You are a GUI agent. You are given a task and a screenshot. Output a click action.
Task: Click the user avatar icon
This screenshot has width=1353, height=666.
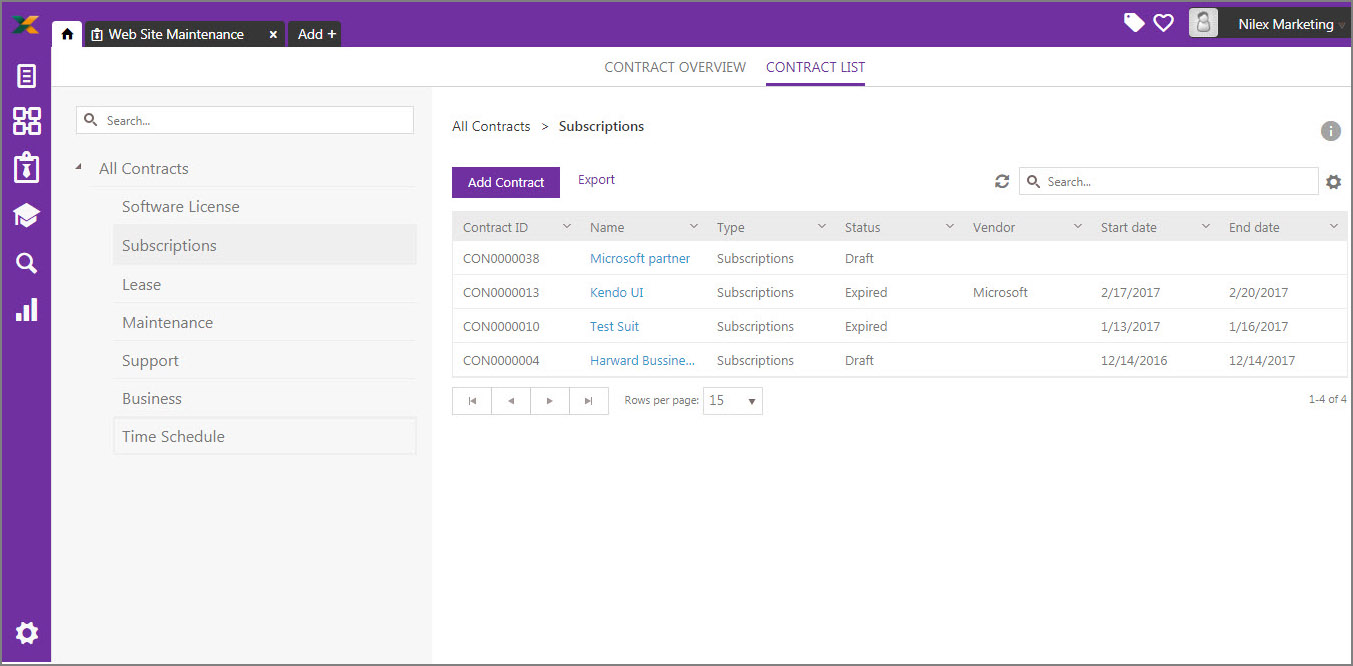pos(1204,23)
